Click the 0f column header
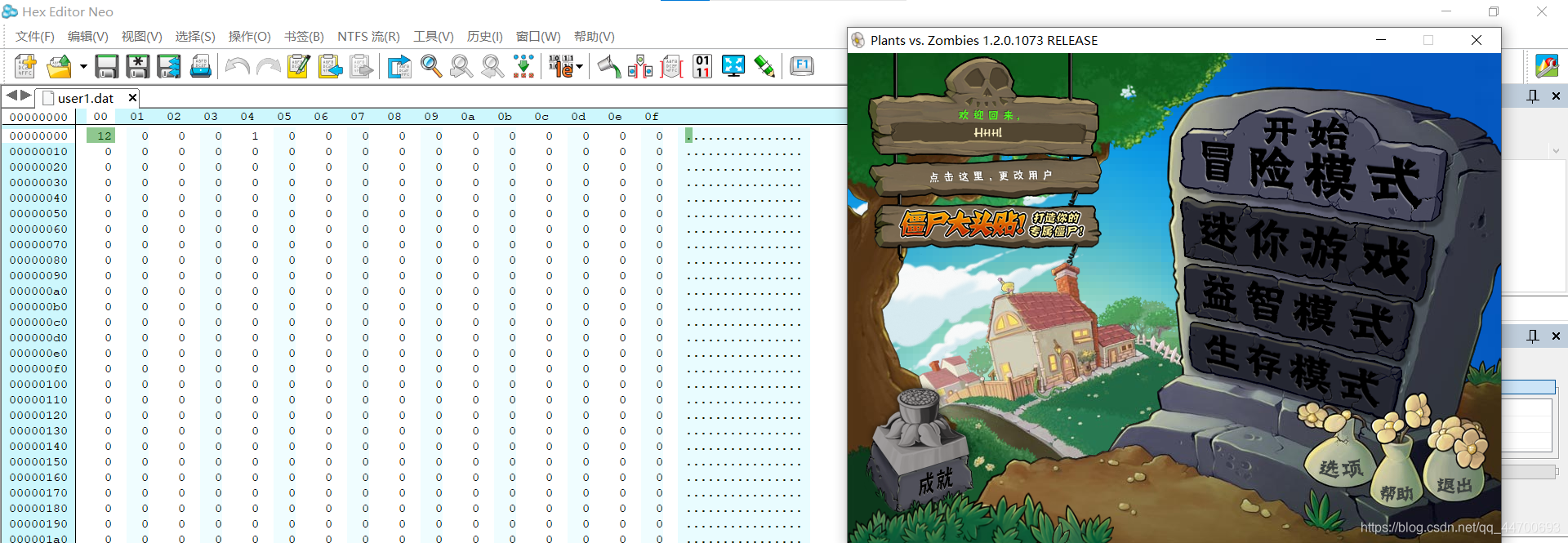The height and width of the screenshot is (543, 1568). (652, 117)
